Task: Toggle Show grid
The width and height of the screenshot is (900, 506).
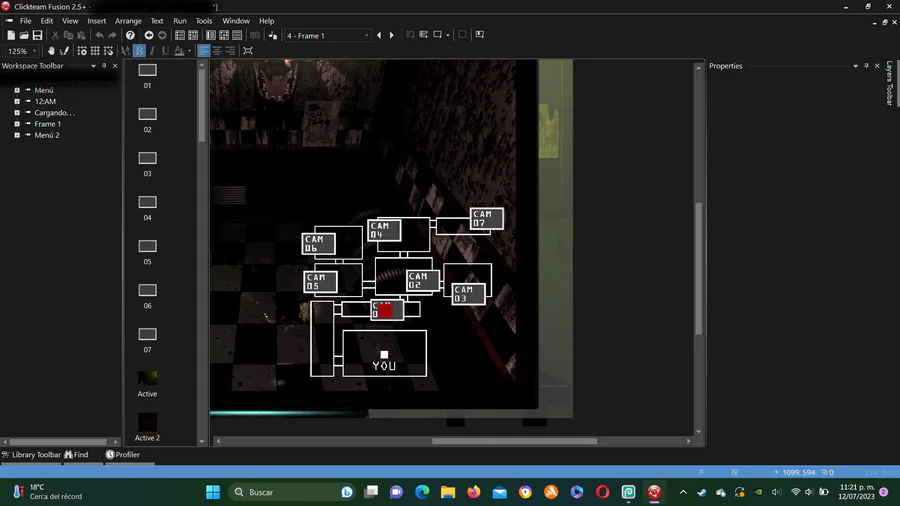Action: [95, 51]
